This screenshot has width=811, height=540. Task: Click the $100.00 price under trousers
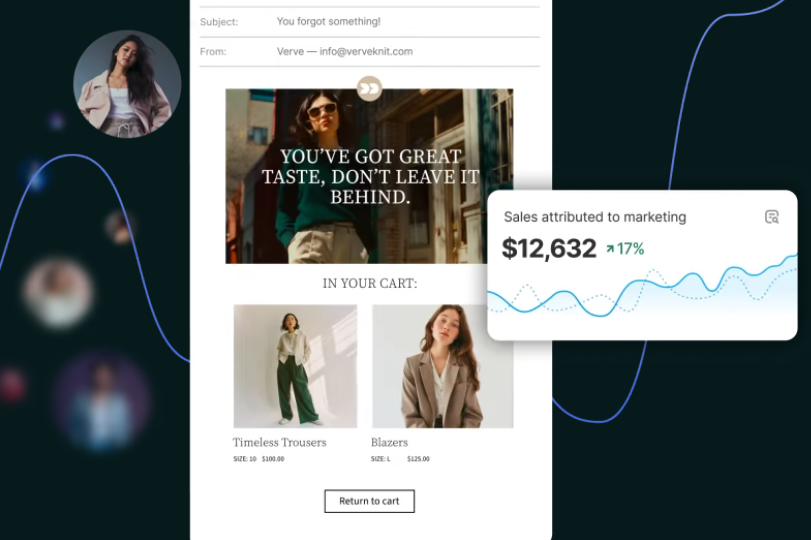[x=273, y=459]
